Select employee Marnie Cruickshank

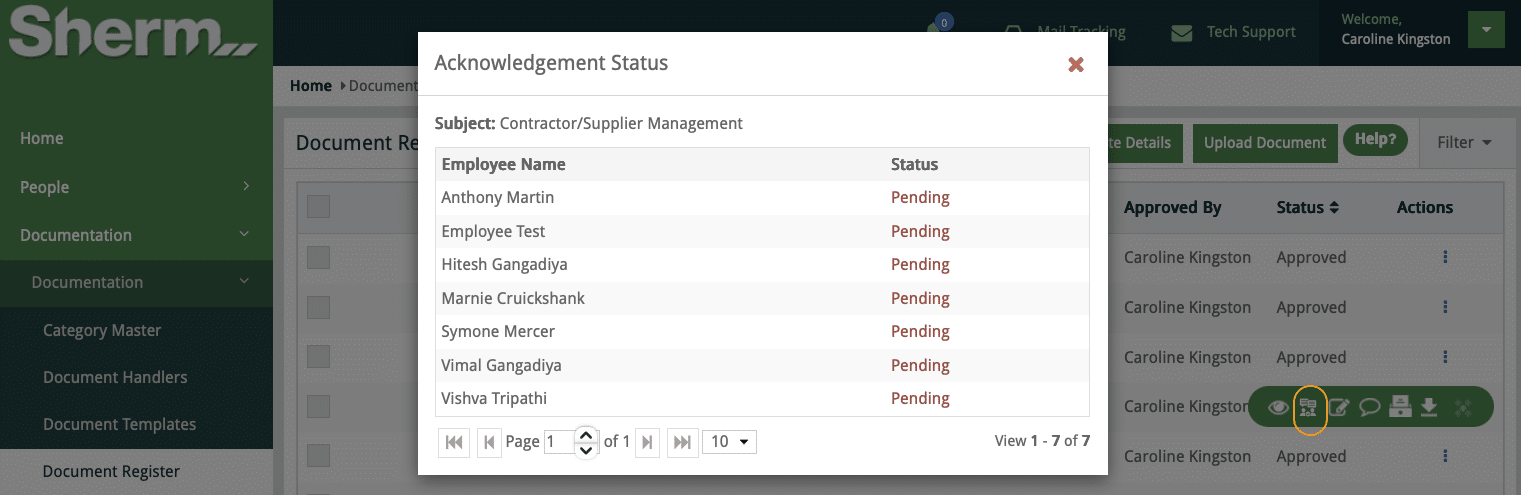[x=513, y=298]
